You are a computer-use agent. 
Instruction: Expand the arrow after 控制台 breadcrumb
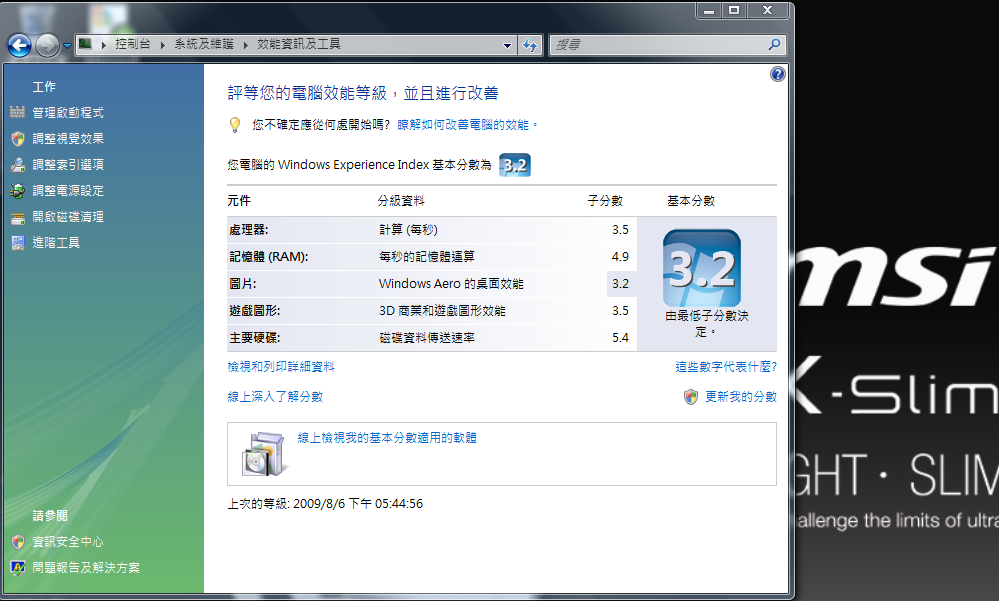164,45
